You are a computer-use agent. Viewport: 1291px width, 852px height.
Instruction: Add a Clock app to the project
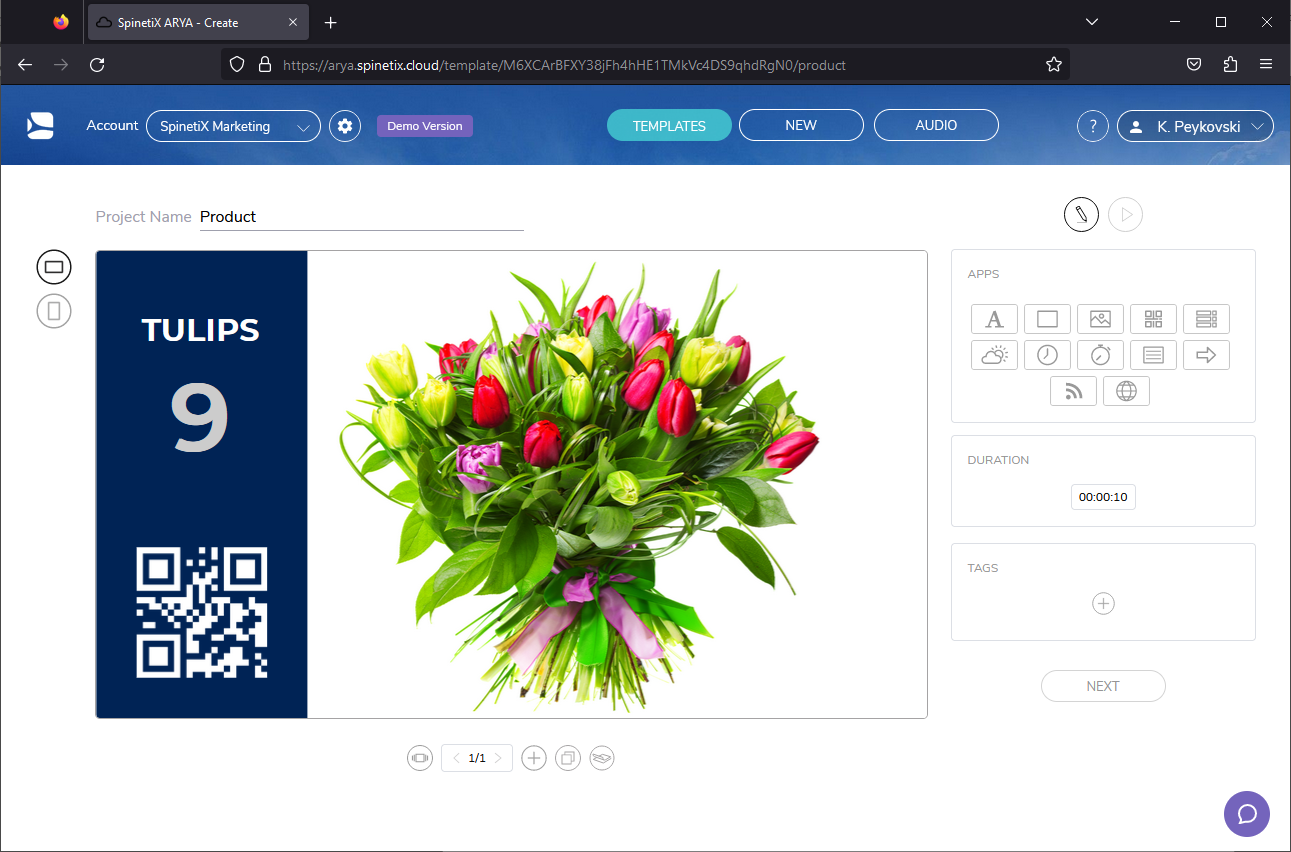point(1047,354)
